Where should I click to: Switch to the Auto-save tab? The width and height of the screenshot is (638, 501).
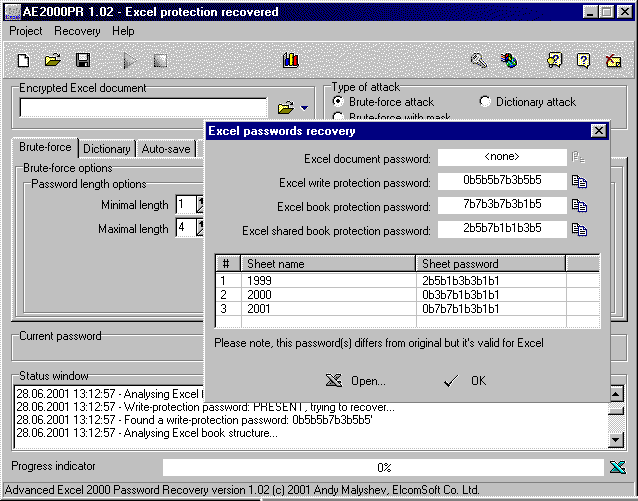(x=165, y=149)
